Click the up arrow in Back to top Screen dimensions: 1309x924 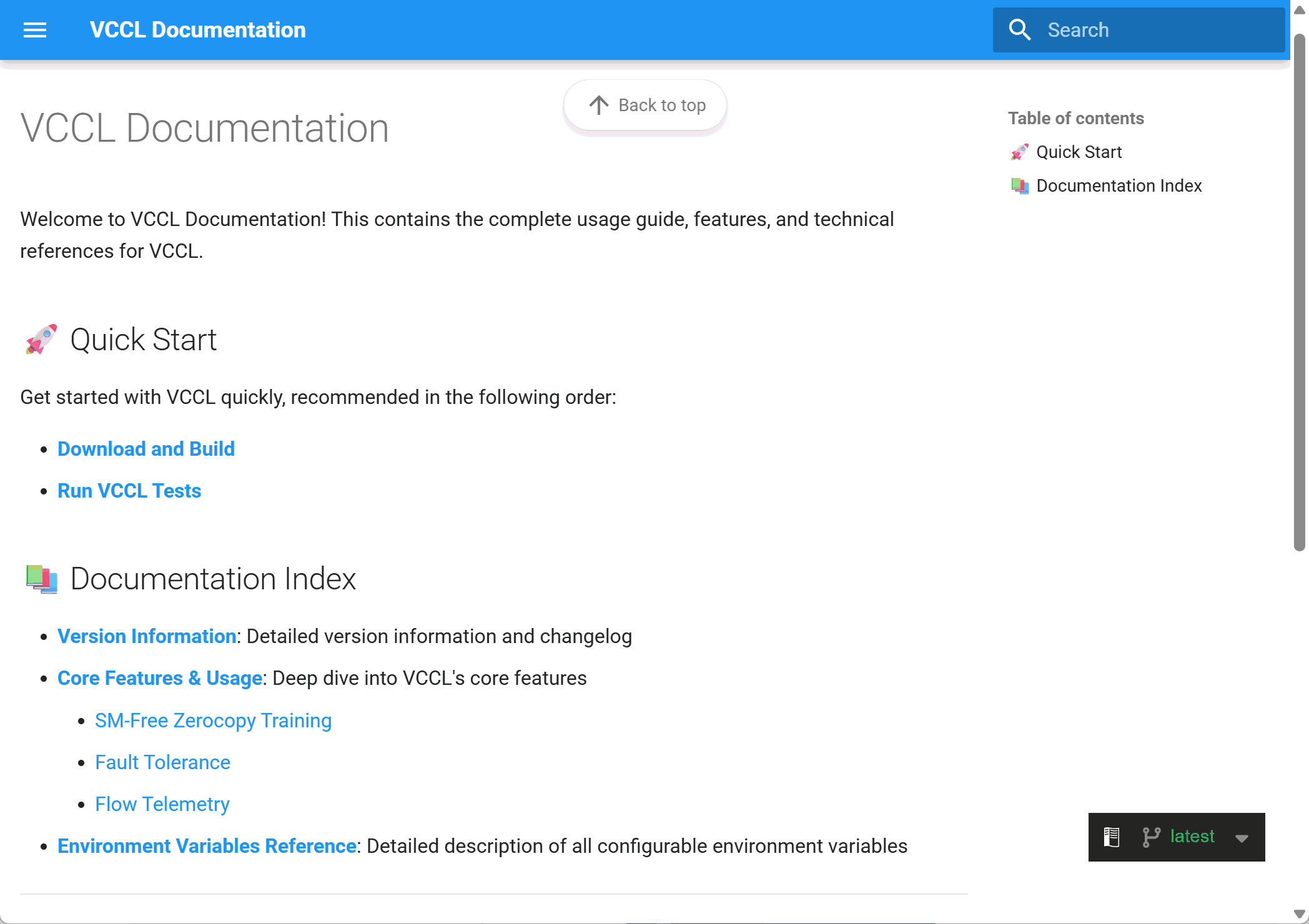click(598, 105)
